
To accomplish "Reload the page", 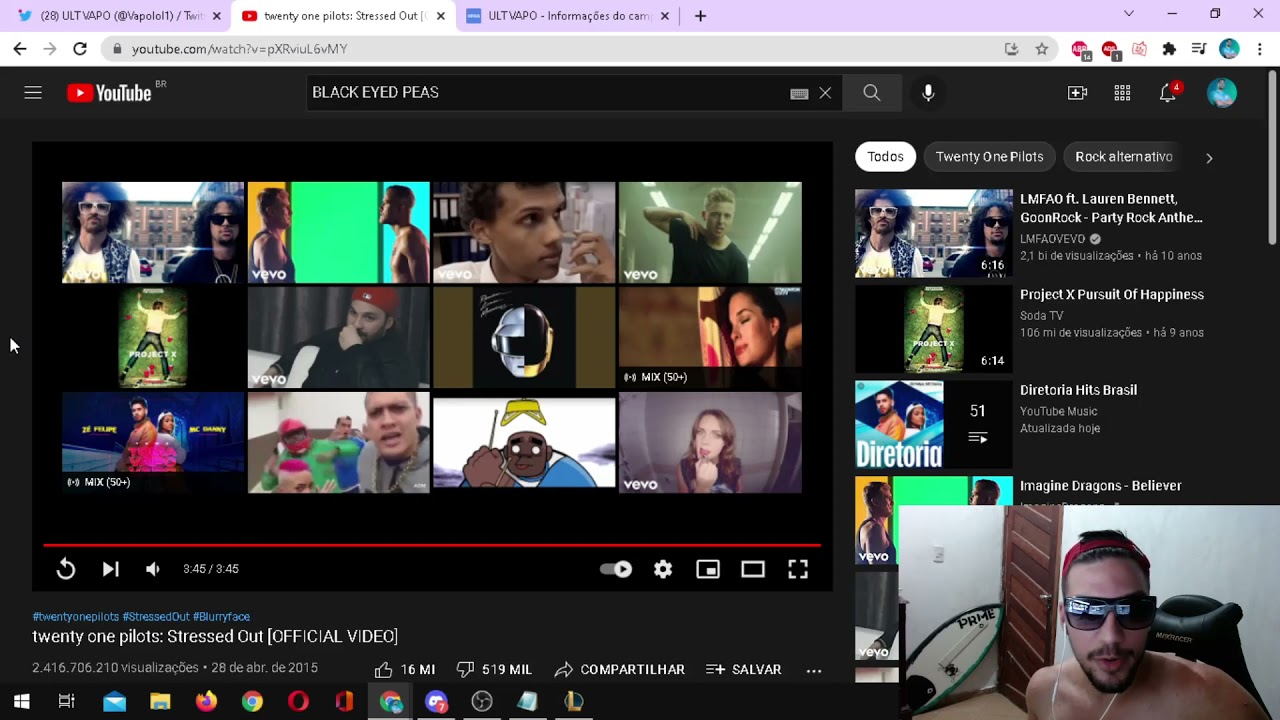I will (x=80, y=49).
